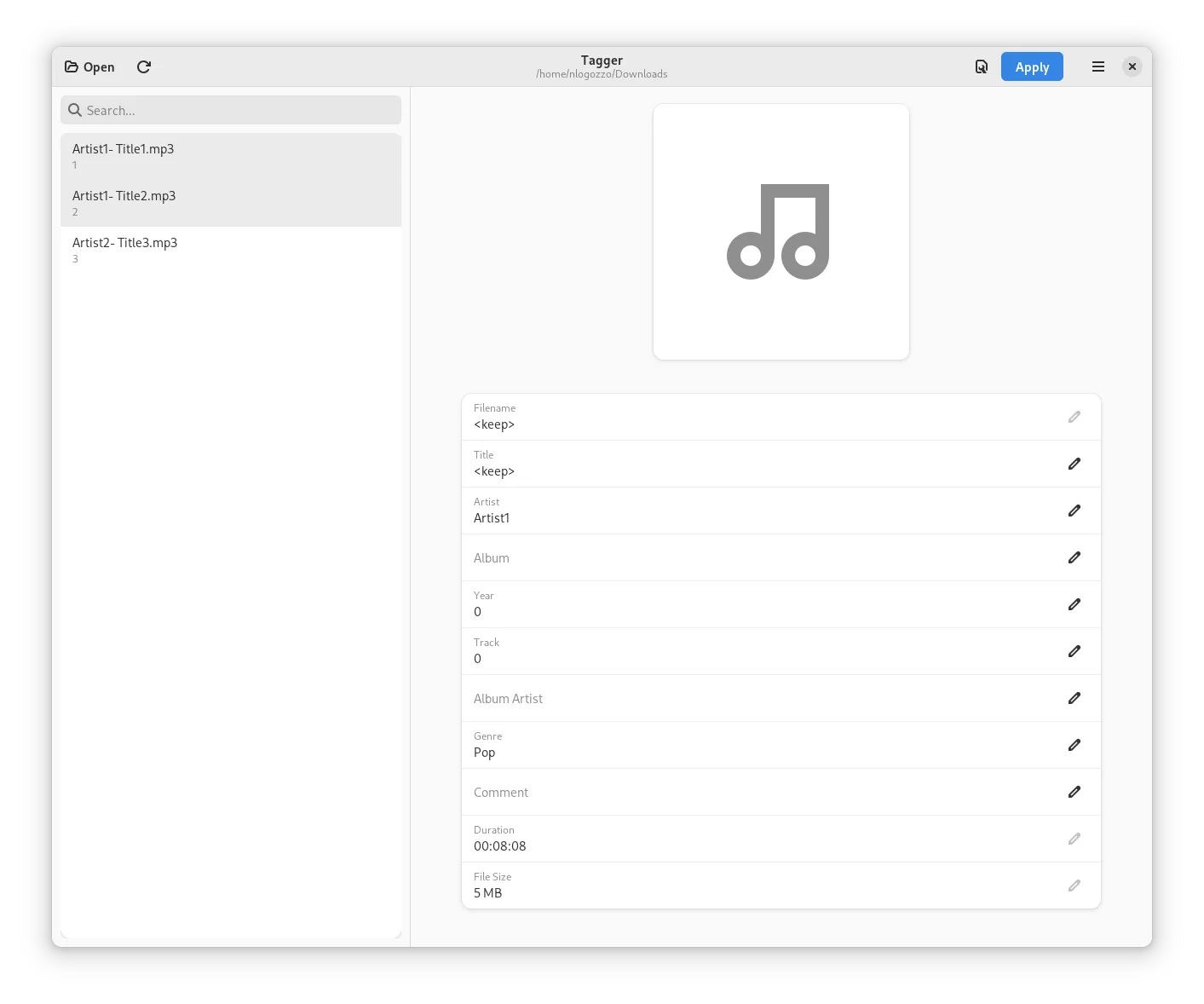Click the album art music note thumbnail
Screen dimensions: 1204x1004
tap(781, 232)
